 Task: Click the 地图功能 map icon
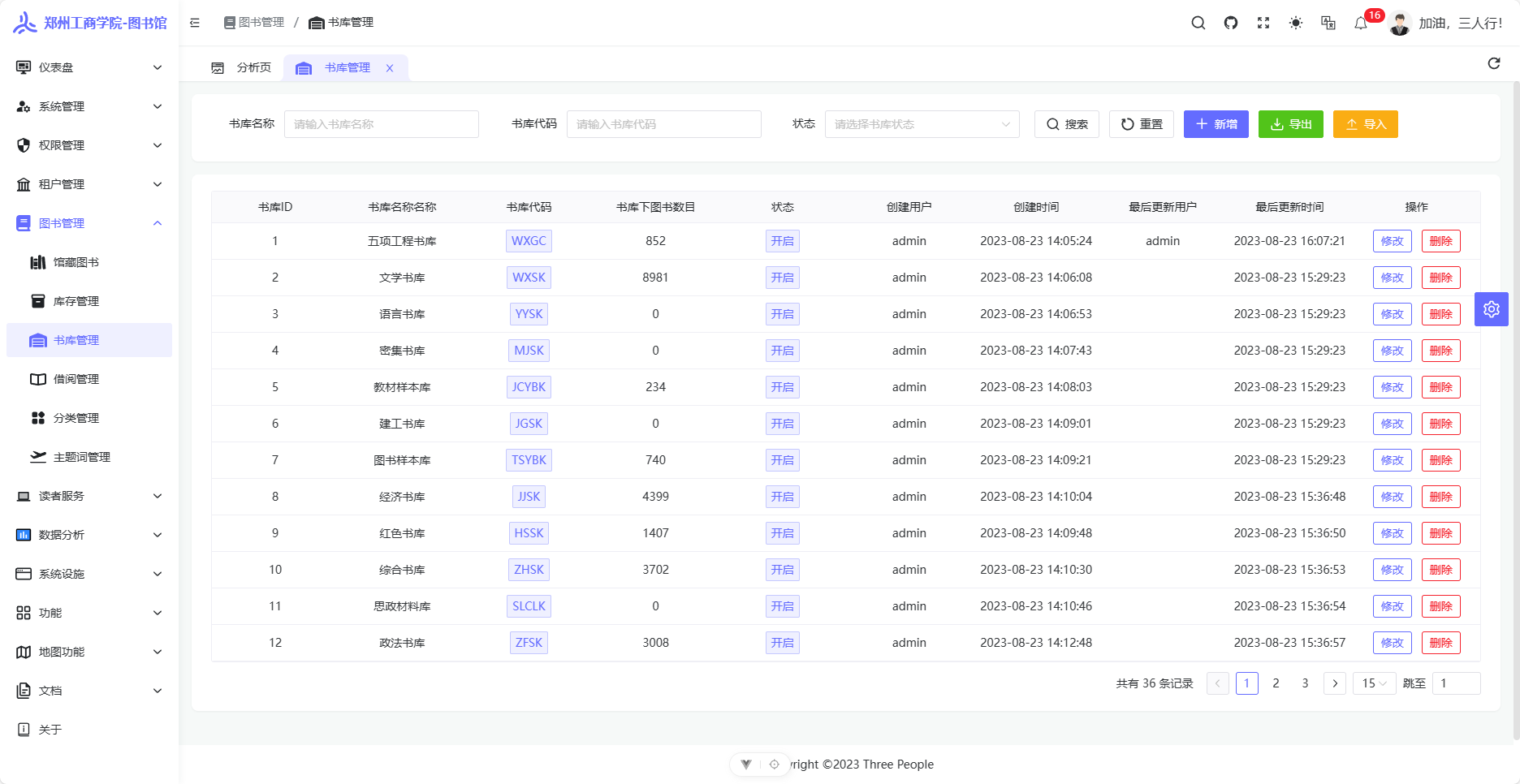[24, 652]
